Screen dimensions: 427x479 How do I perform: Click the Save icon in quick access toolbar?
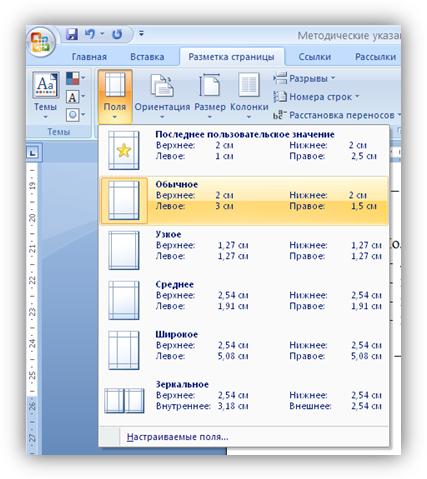(x=72, y=34)
